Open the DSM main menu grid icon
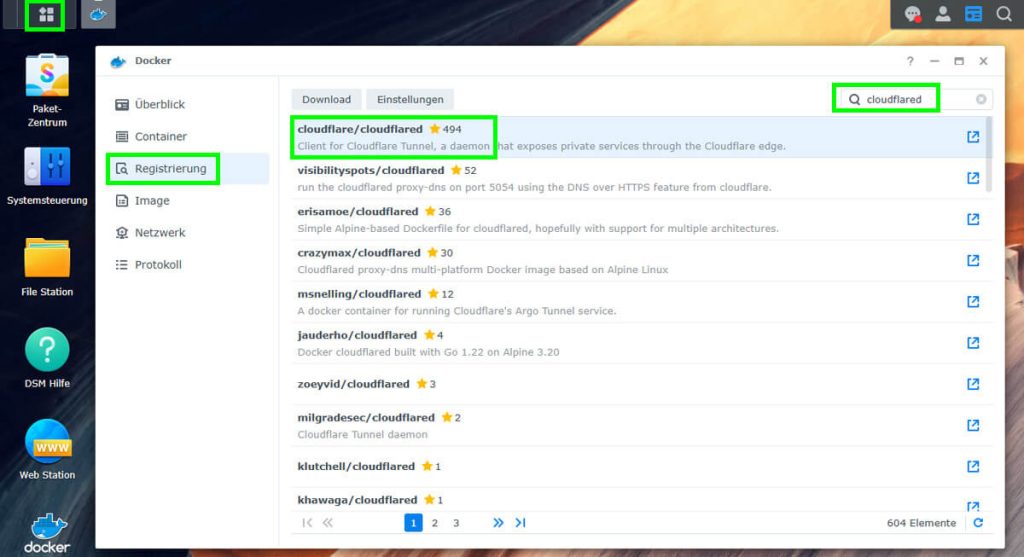Image resolution: width=1024 pixels, height=557 pixels. [45, 14]
